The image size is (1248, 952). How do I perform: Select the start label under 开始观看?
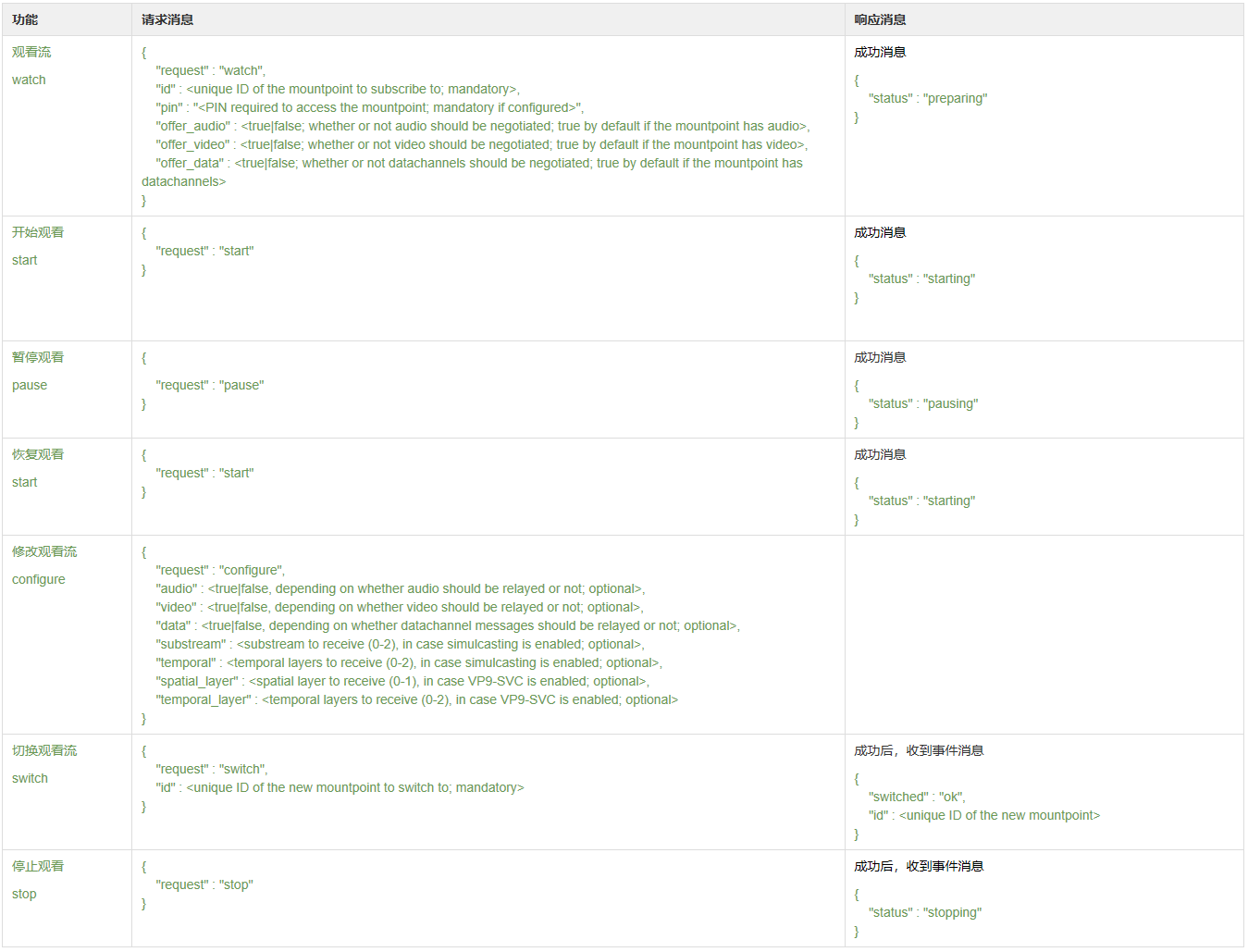point(24,260)
